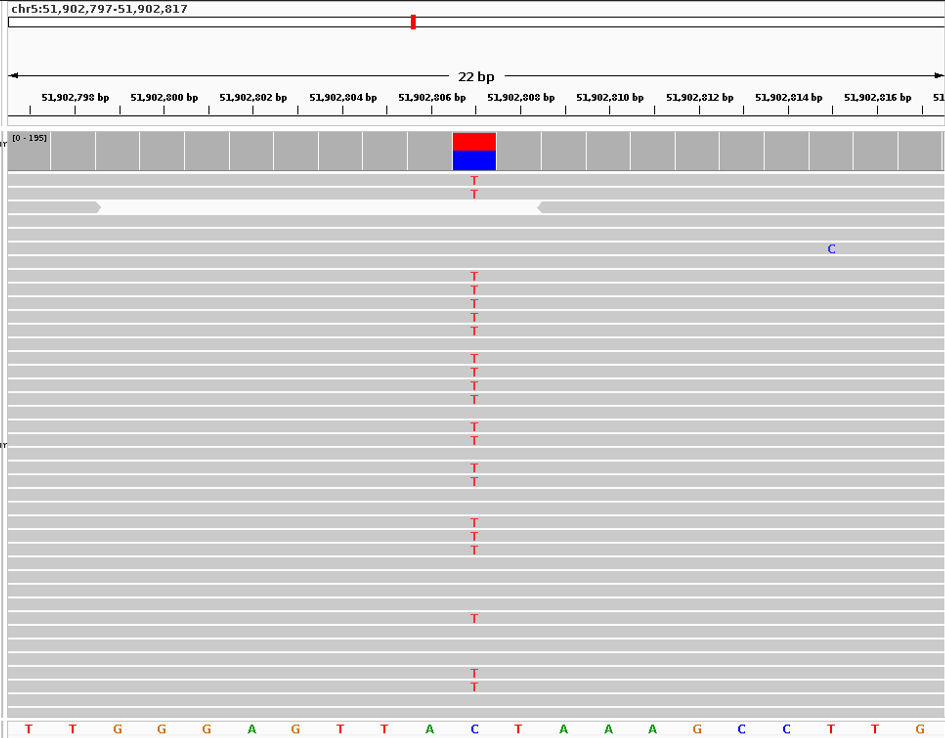Image resolution: width=945 pixels, height=738 pixels.
Task: Click the blue segment of the coverage allele bar
Action: coord(474,161)
